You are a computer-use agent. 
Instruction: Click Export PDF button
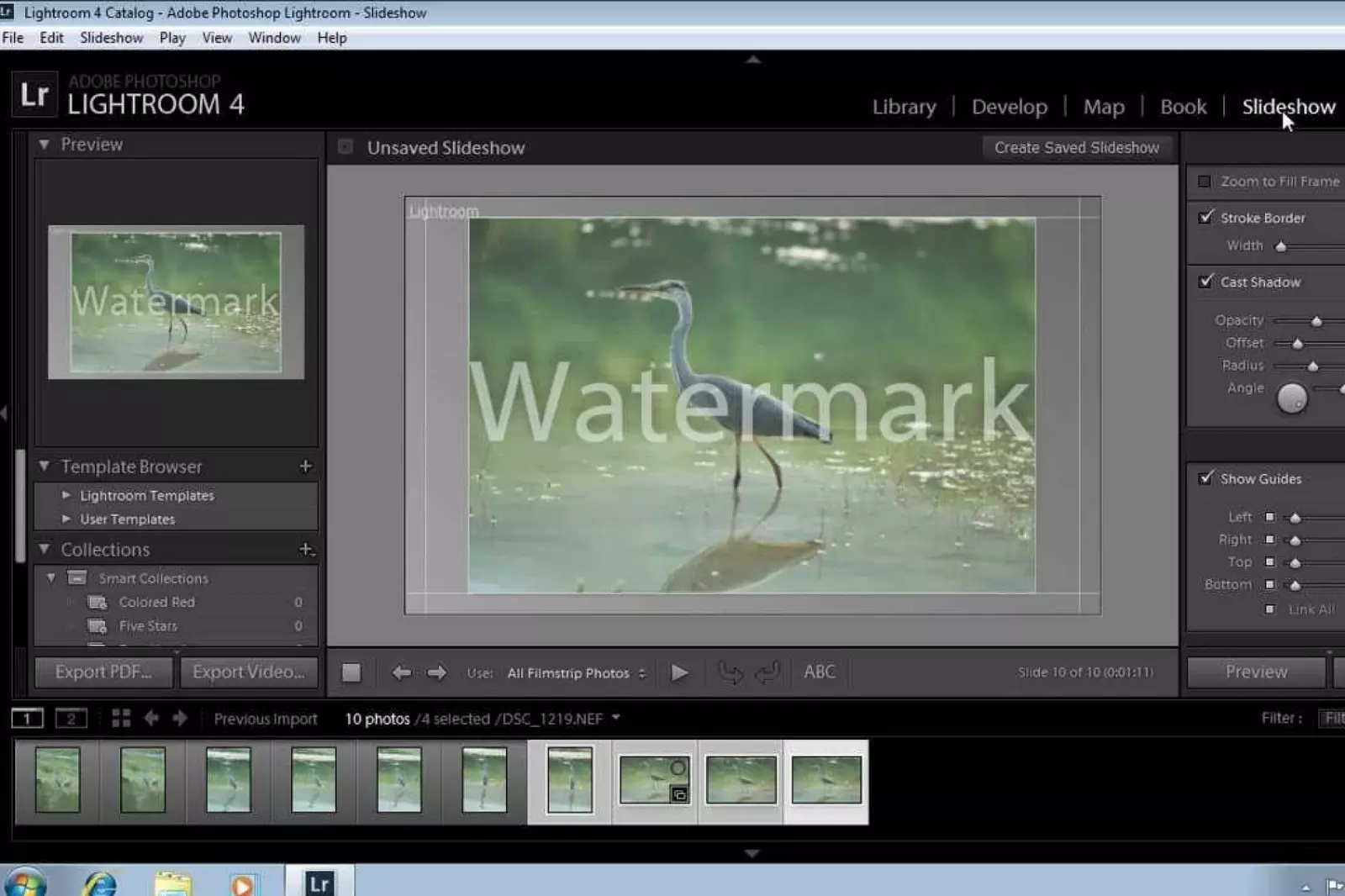click(x=103, y=672)
